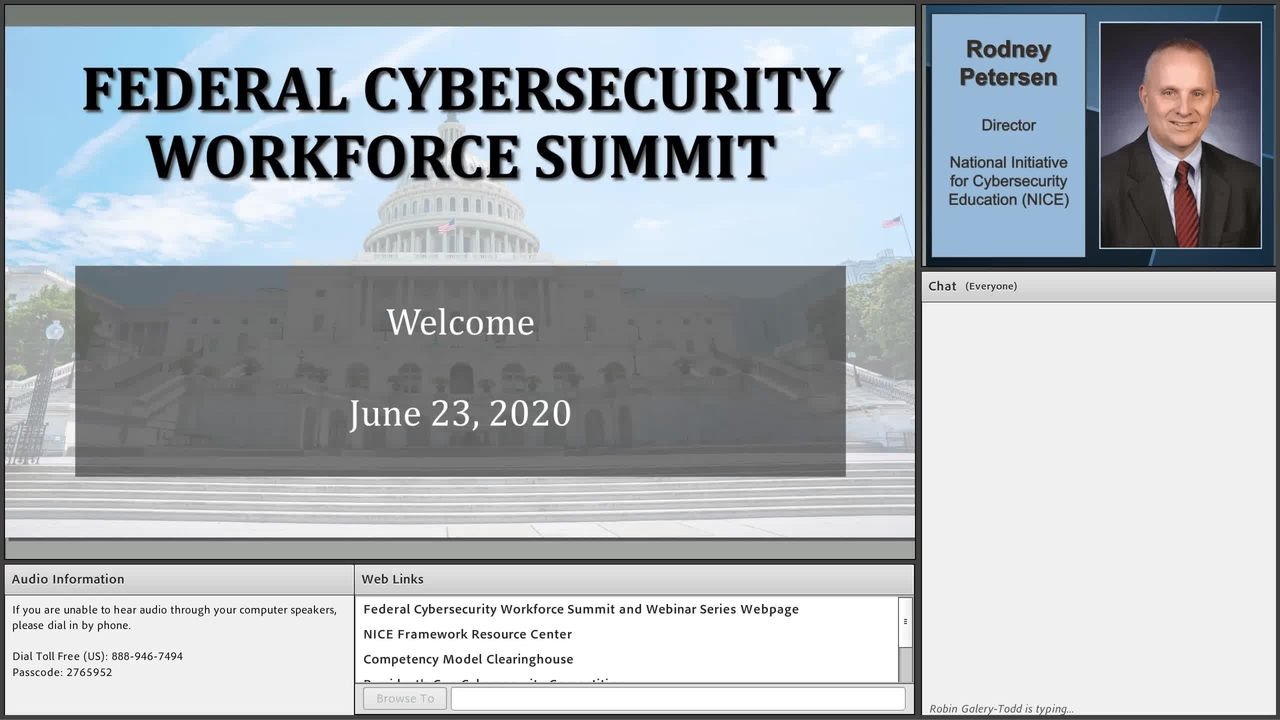Click the Audio Information panel header
The height and width of the screenshot is (720, 1280).
179,579
